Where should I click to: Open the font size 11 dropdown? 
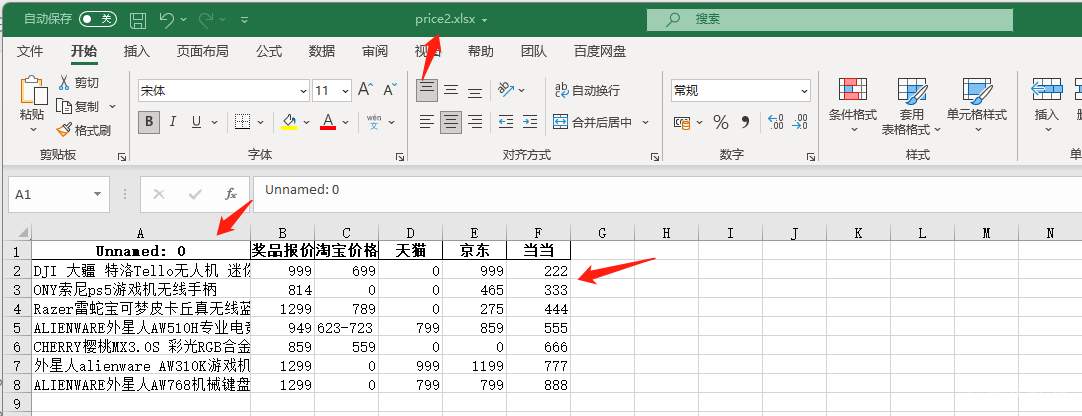345,91
